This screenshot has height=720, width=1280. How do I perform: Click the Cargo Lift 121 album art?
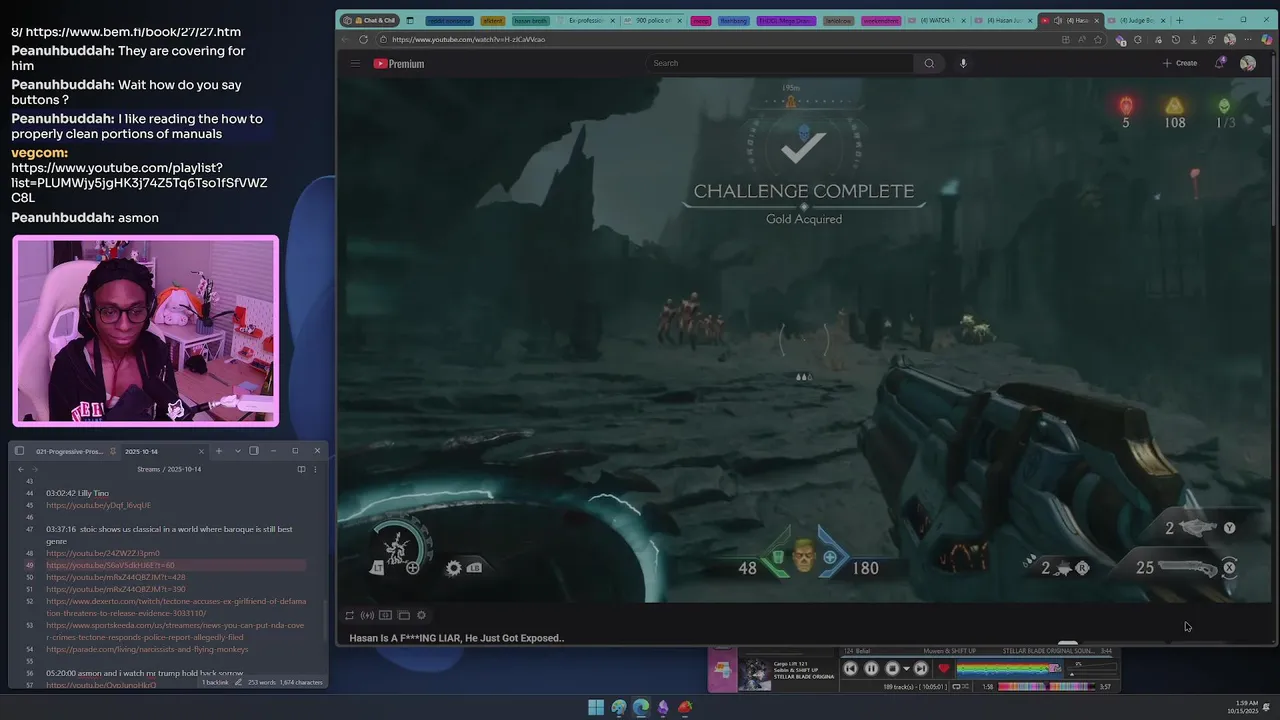click(x=755, y=674)
